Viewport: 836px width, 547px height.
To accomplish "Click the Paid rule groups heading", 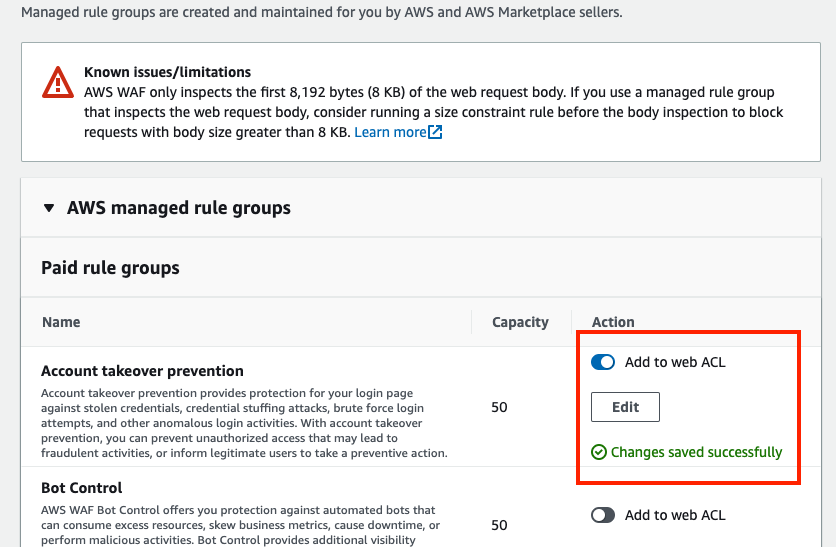I will tap(110, 268).
